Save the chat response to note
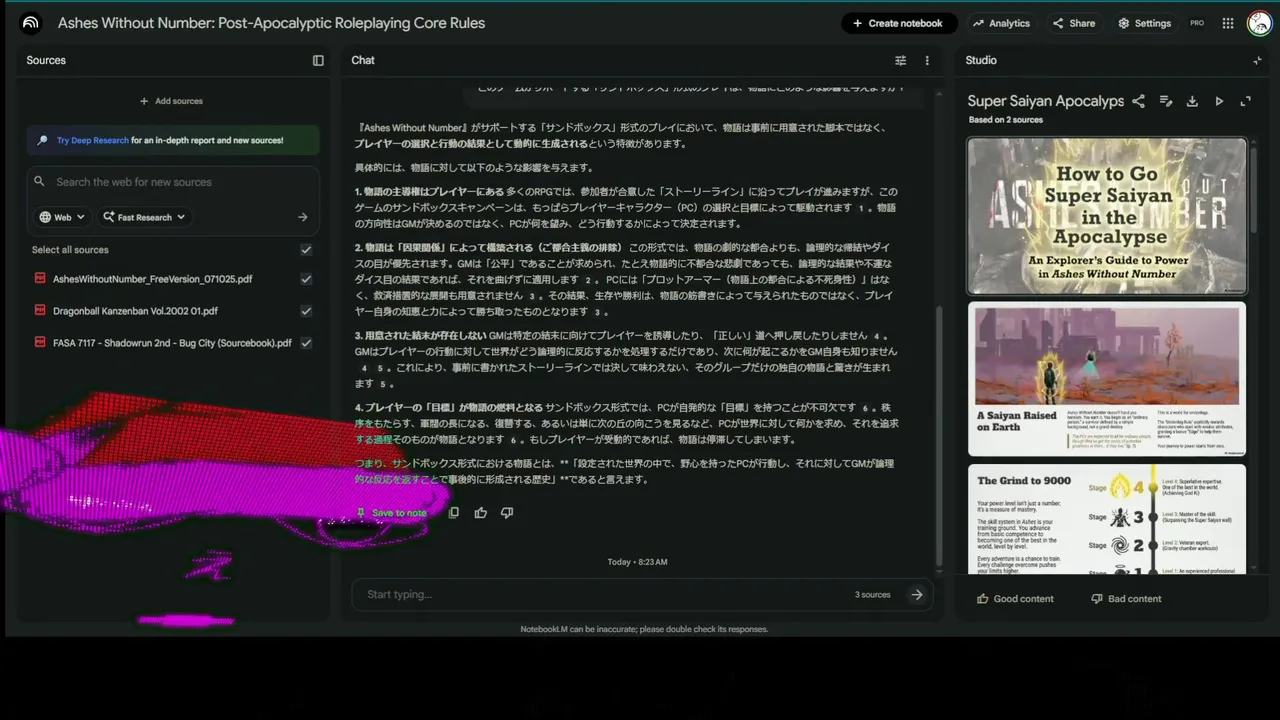This screenshot has height=720, width=1280. pos(391,513)
